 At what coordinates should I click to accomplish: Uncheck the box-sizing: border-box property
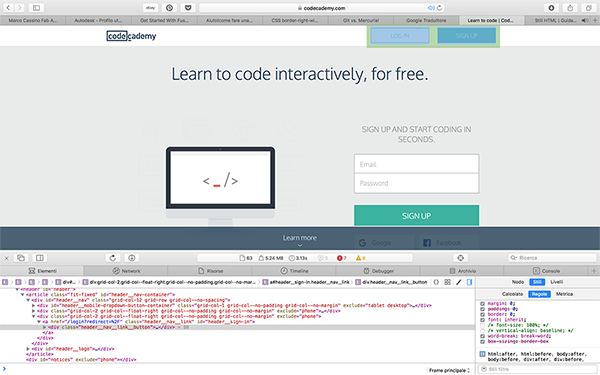(482, 341)
